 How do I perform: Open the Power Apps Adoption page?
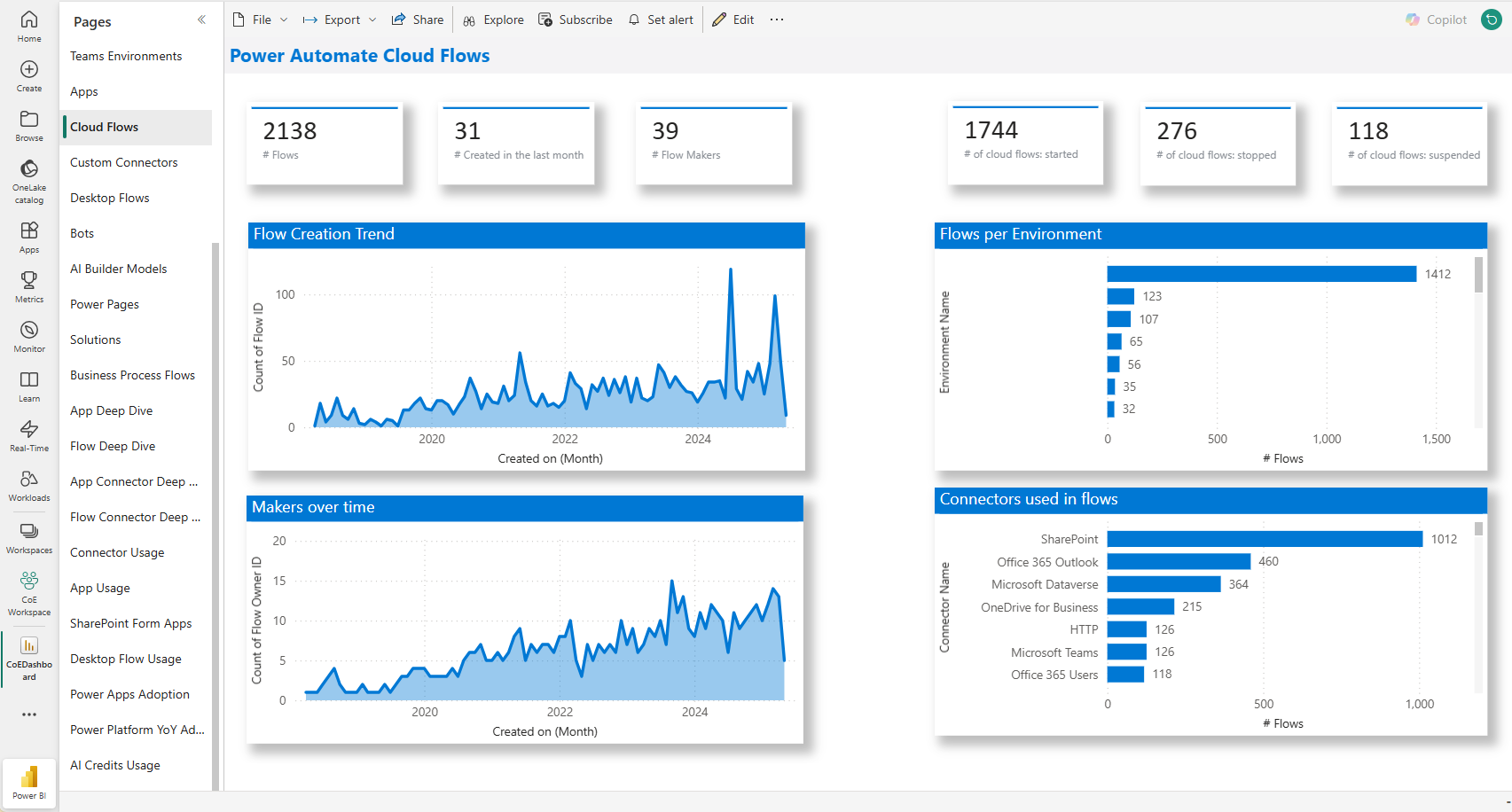click(x=136, y=694)
